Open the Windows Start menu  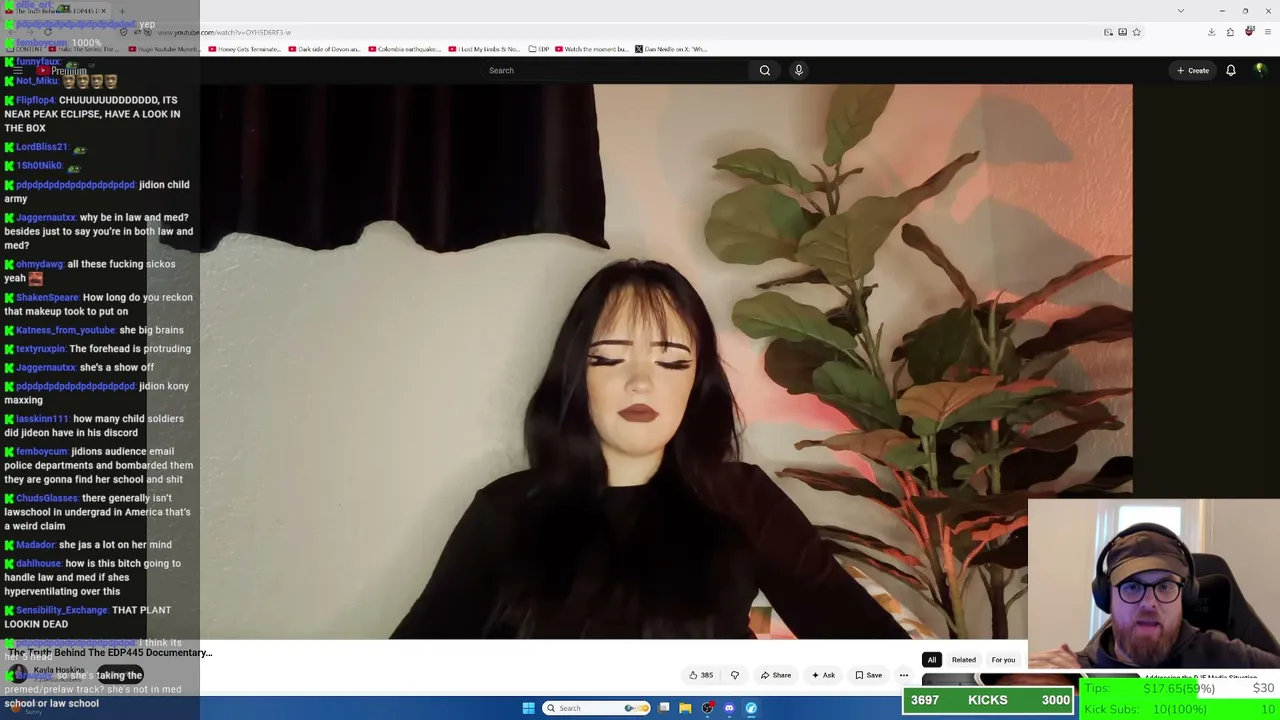tap(528, 708)
